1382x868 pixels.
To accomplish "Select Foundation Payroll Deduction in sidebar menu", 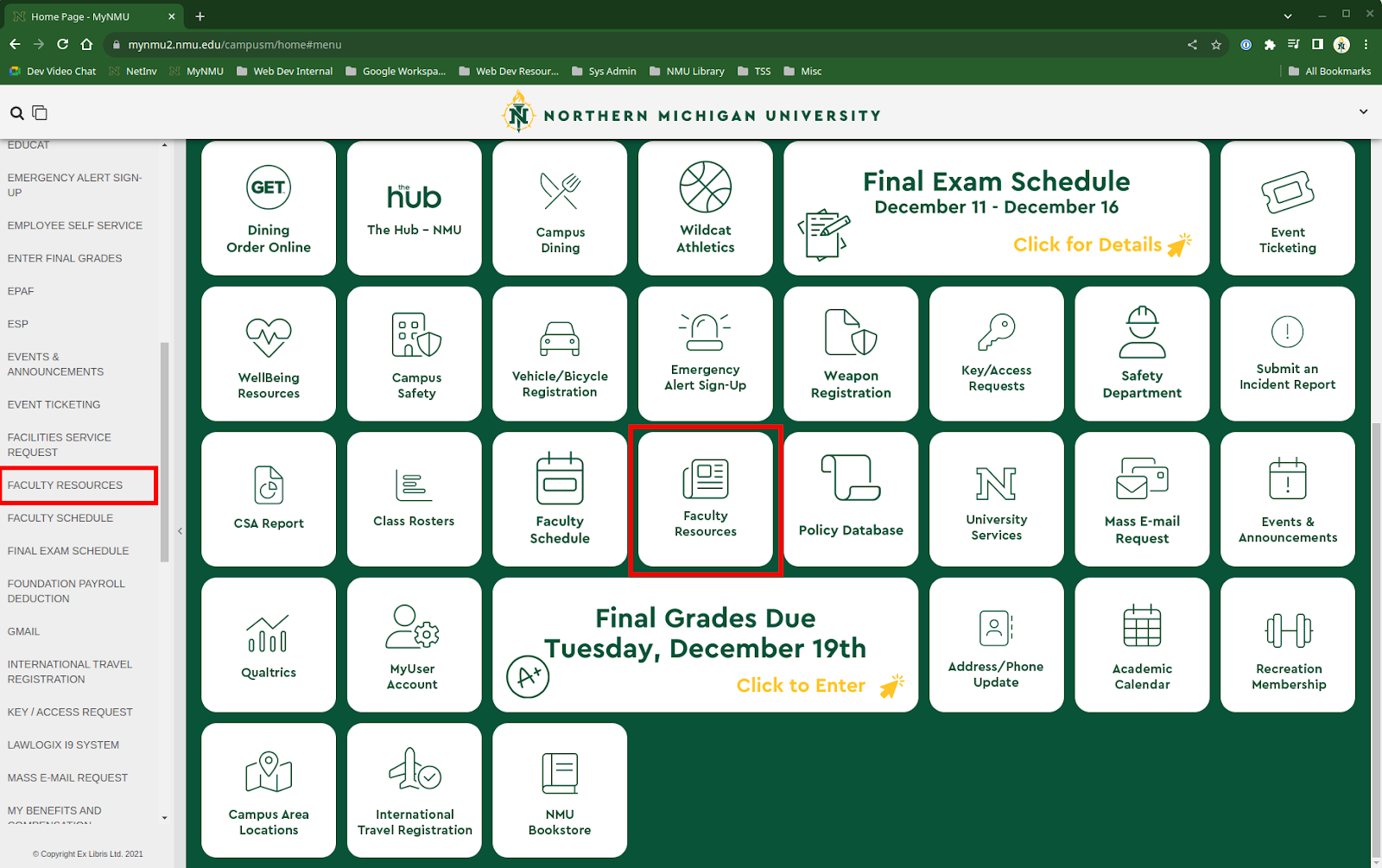I will [67, 591].
